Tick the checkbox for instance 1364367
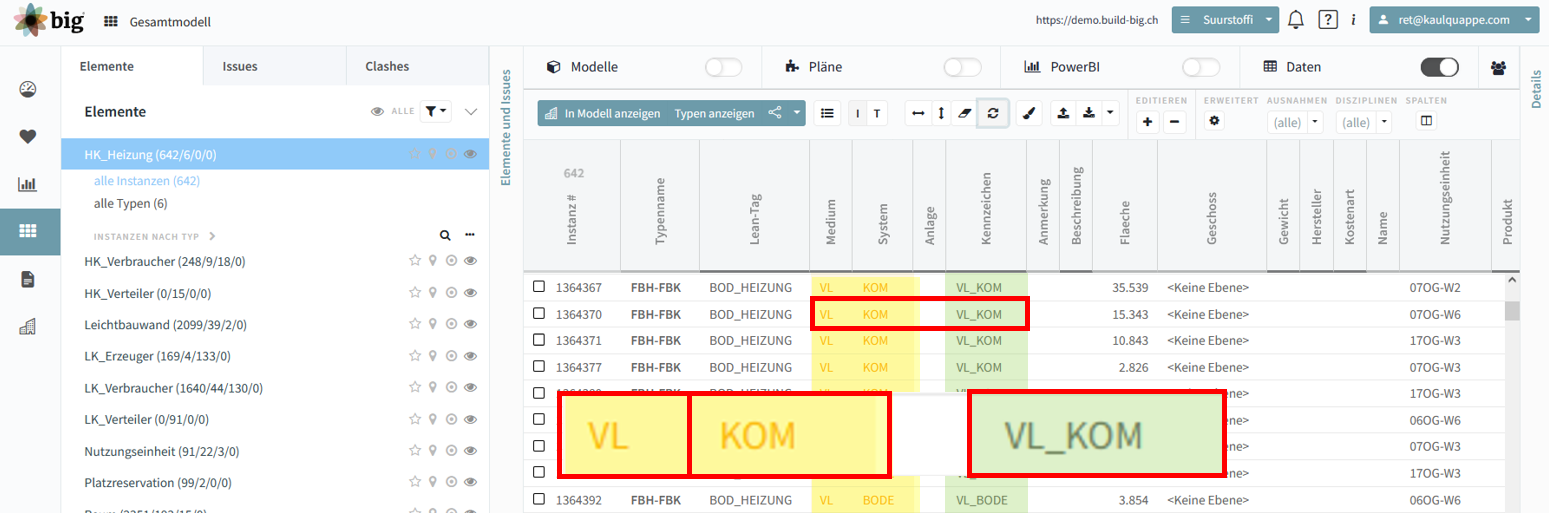This screenshot has width=1549, height=513. (539, 287)
